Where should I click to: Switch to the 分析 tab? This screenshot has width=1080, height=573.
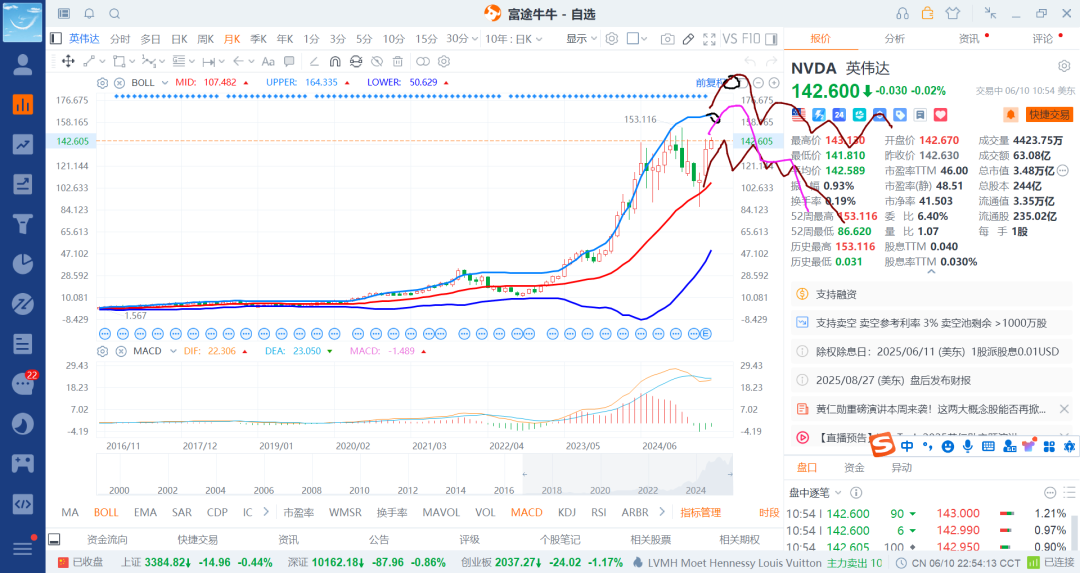click(x=894, y=39)
